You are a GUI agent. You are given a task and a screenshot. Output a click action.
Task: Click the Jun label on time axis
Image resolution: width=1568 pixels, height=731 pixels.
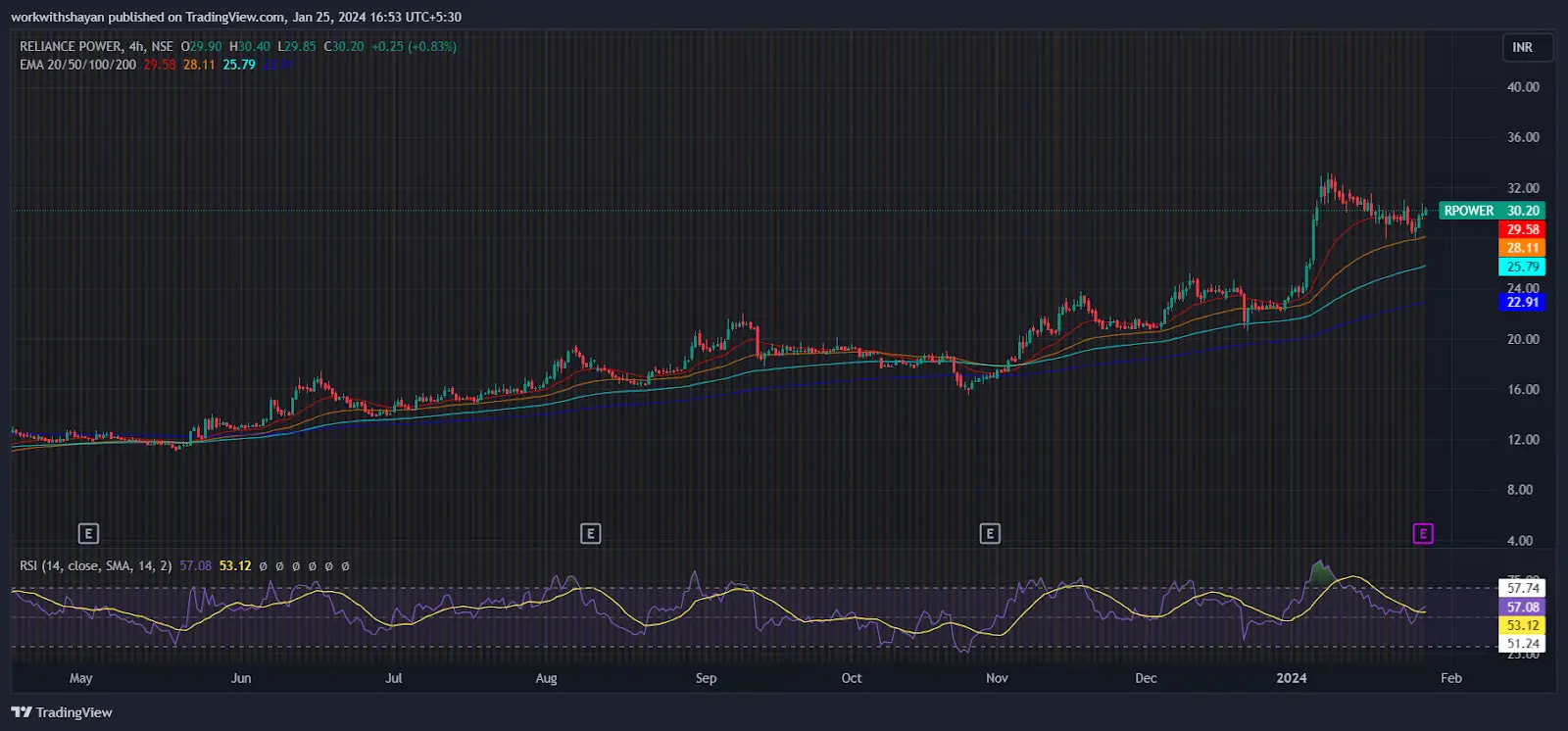pos(241,678)
